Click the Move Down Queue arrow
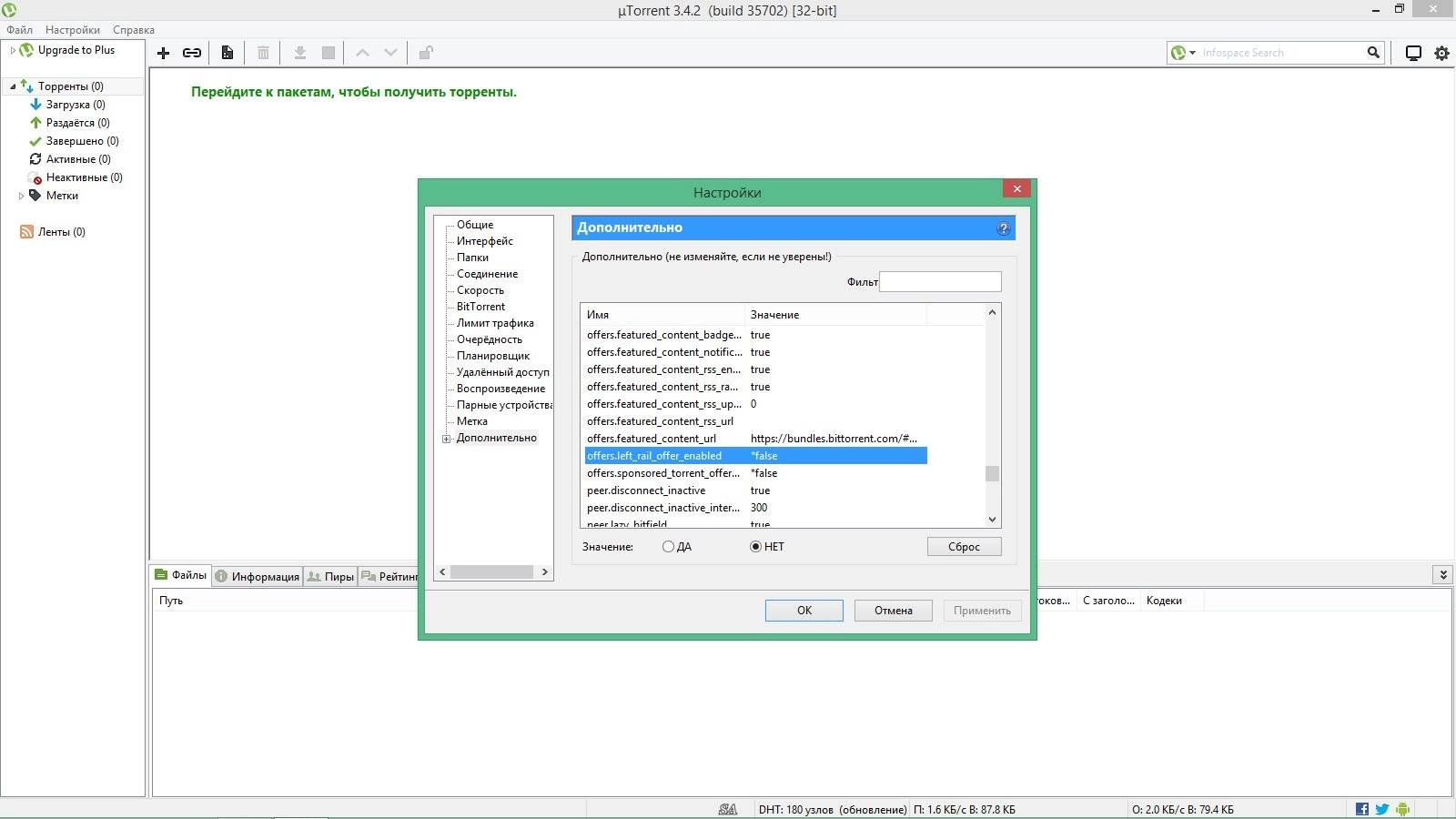The height and width of the screenshot is (819, 1456). click(390, 53)
